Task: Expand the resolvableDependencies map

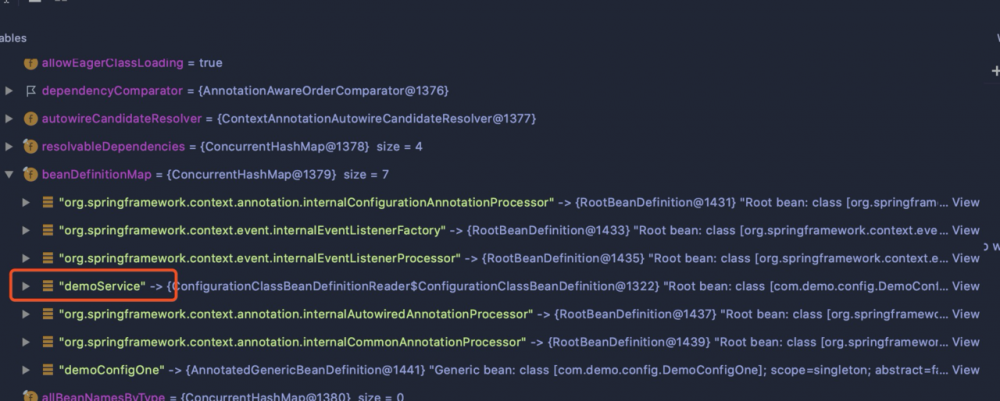Action: tap(9, 147)
